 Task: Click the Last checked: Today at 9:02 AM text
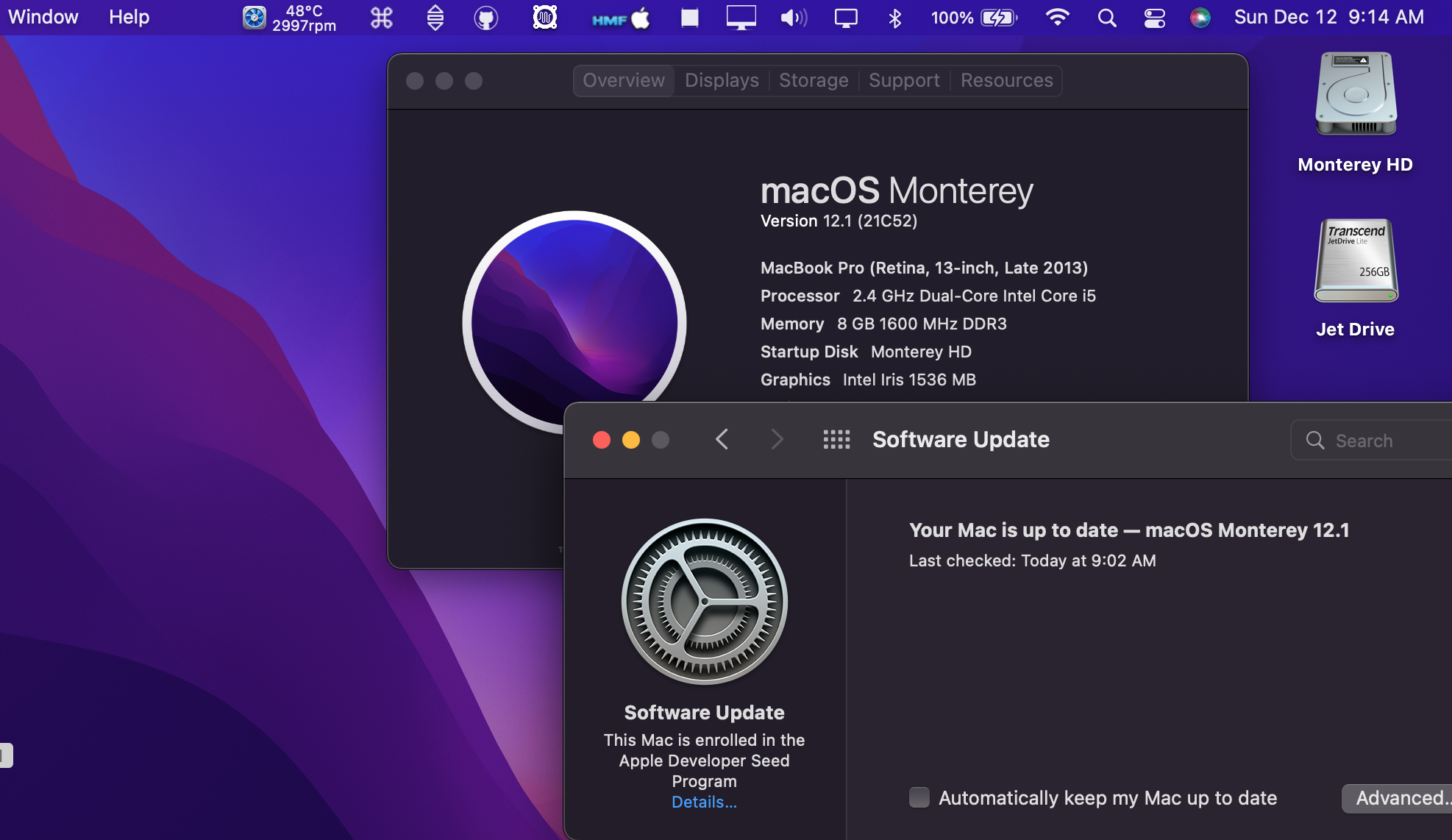coord(1032,560)
